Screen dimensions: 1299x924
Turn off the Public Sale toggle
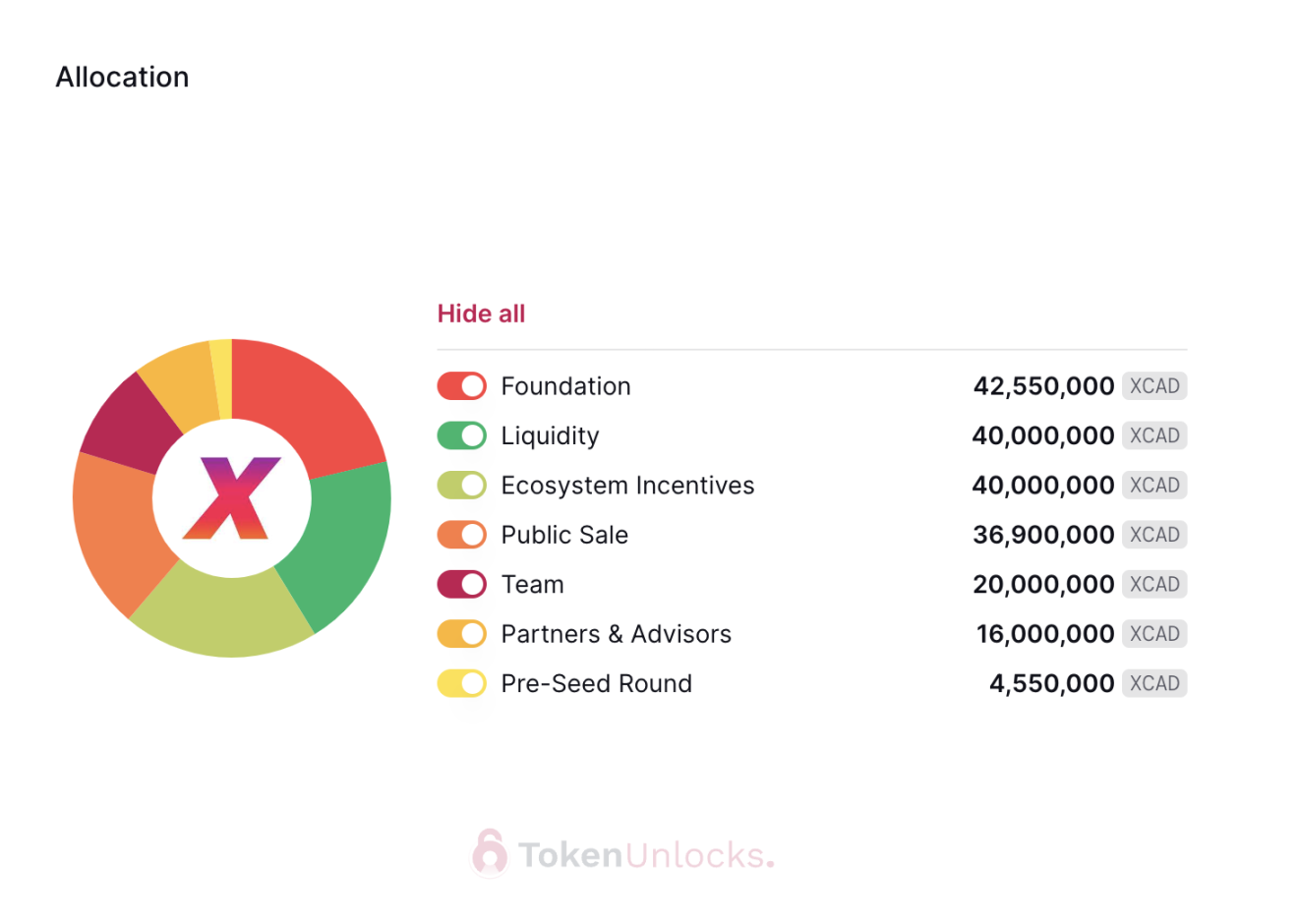coord(462,535)
